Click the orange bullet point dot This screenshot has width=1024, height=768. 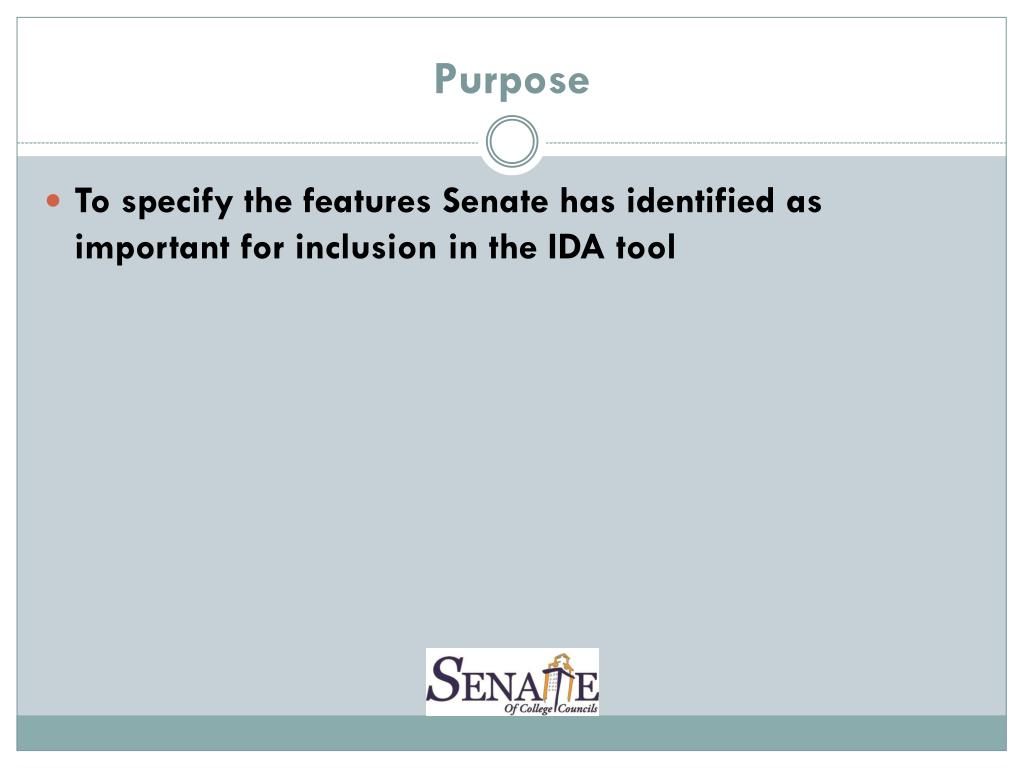[54, 200]
